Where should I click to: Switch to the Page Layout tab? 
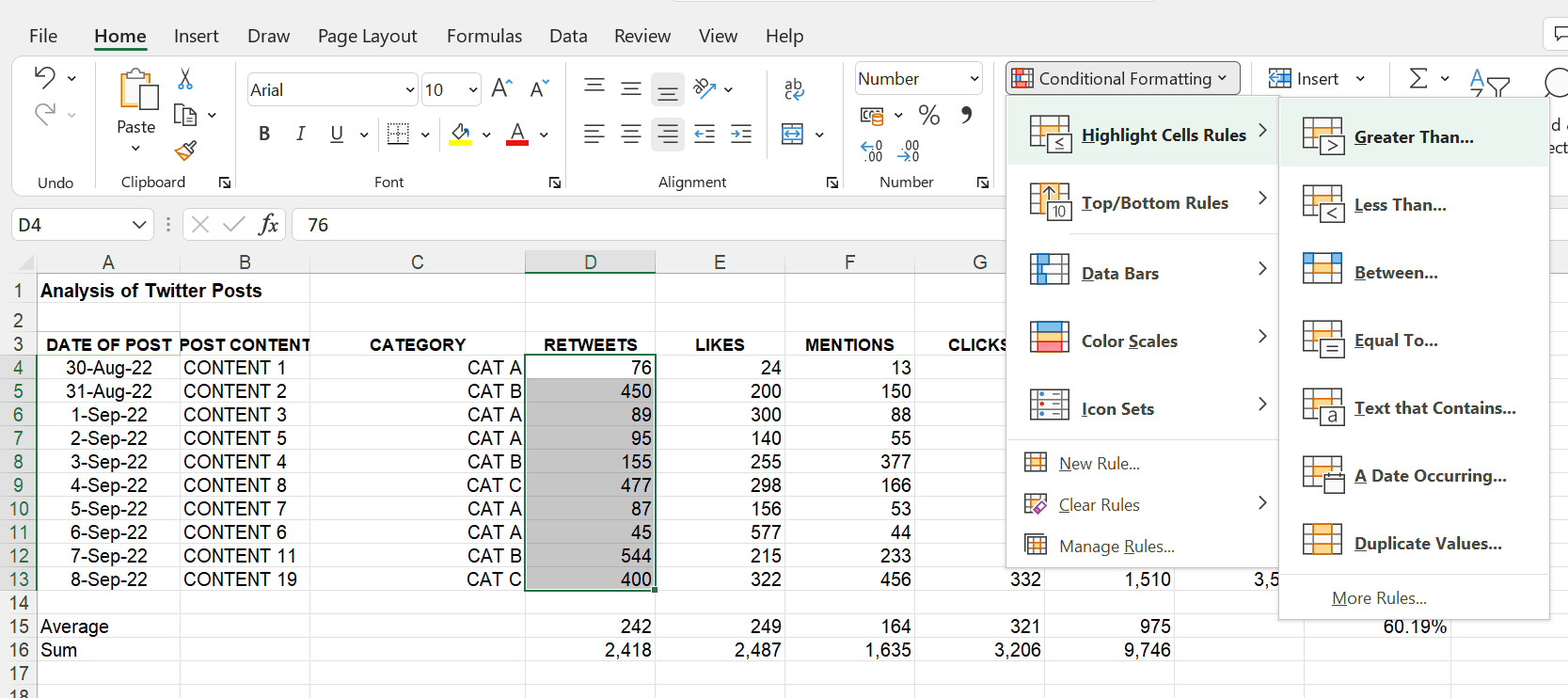[x=367, y=36]
